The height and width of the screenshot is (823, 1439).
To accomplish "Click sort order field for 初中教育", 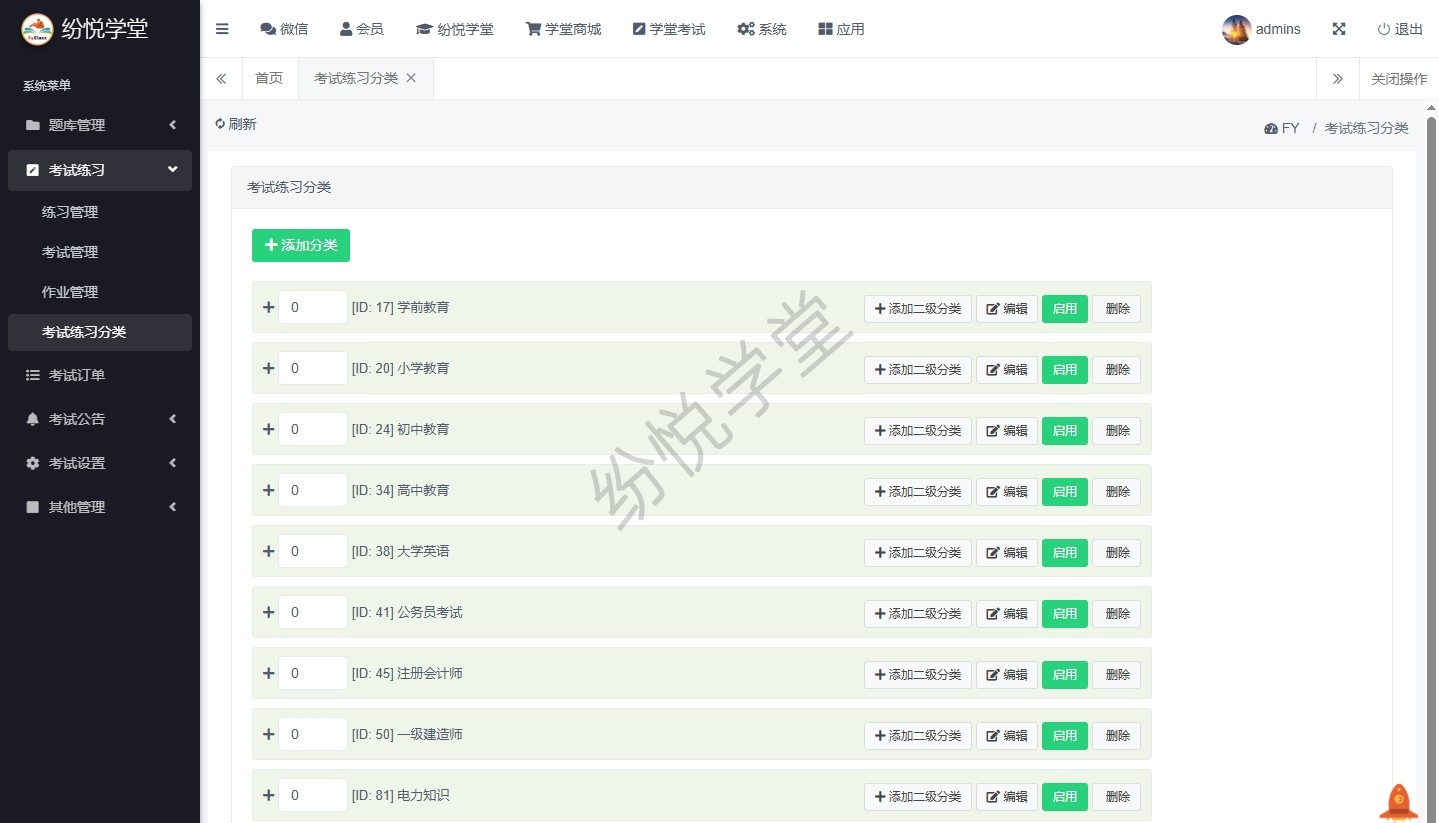I will pos(312,429).
